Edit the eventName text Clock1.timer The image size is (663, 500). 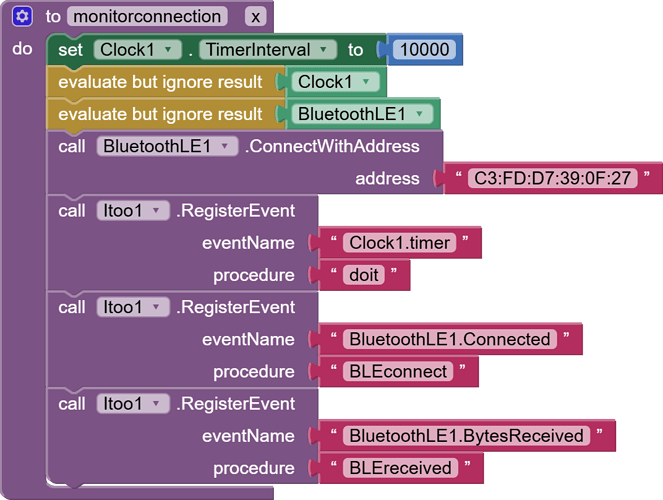click(x=400, y=243)
